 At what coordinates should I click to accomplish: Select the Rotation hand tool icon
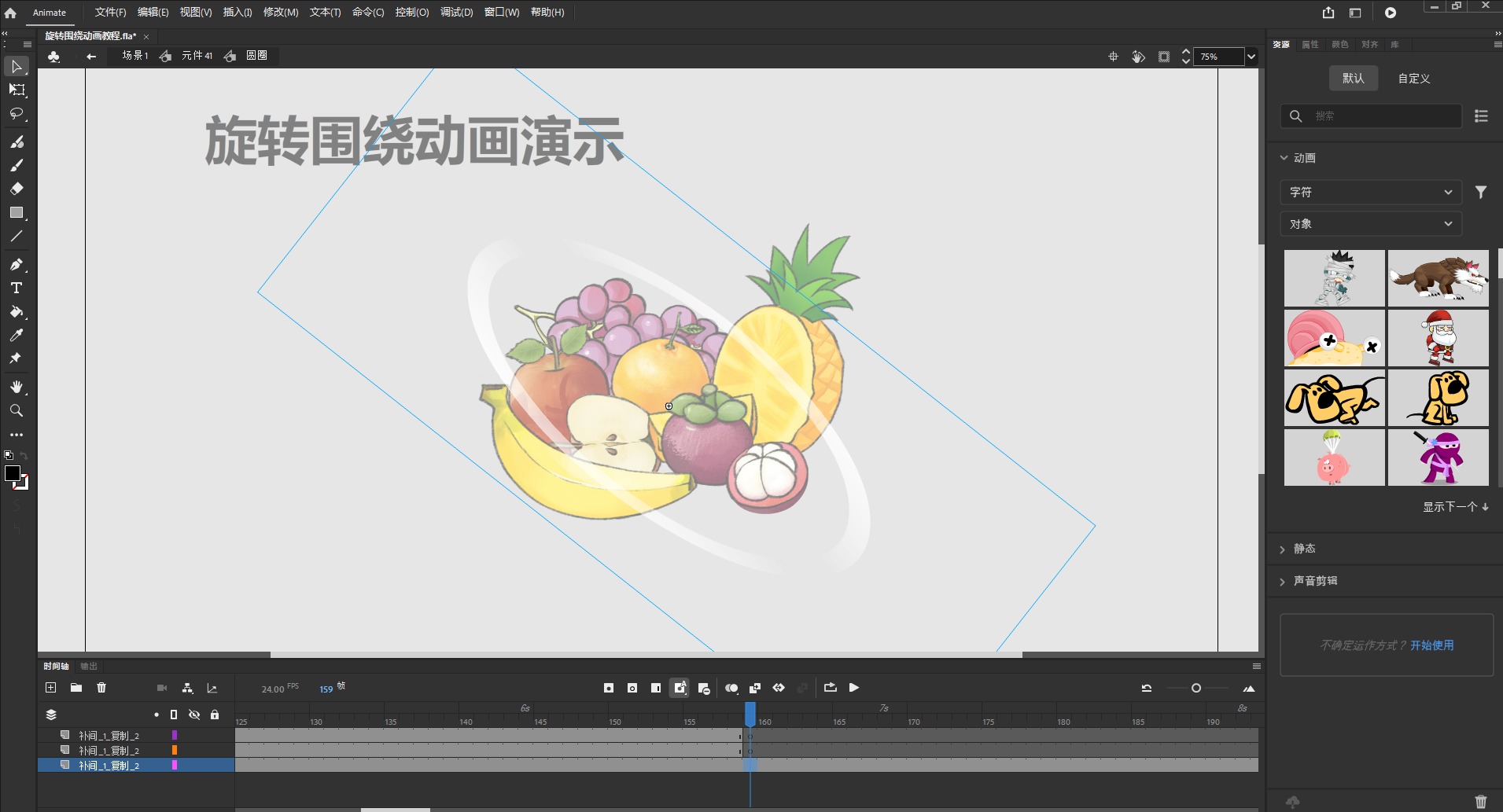coord(1138,57)
